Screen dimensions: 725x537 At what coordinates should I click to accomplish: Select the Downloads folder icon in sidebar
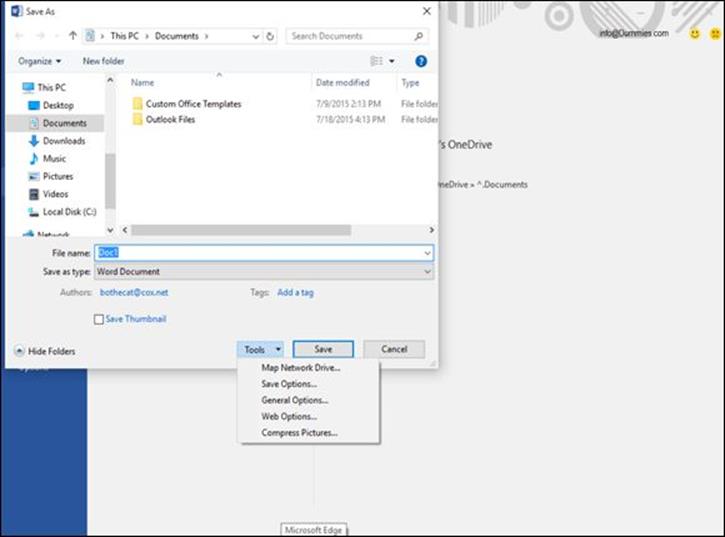coord(34,141)
